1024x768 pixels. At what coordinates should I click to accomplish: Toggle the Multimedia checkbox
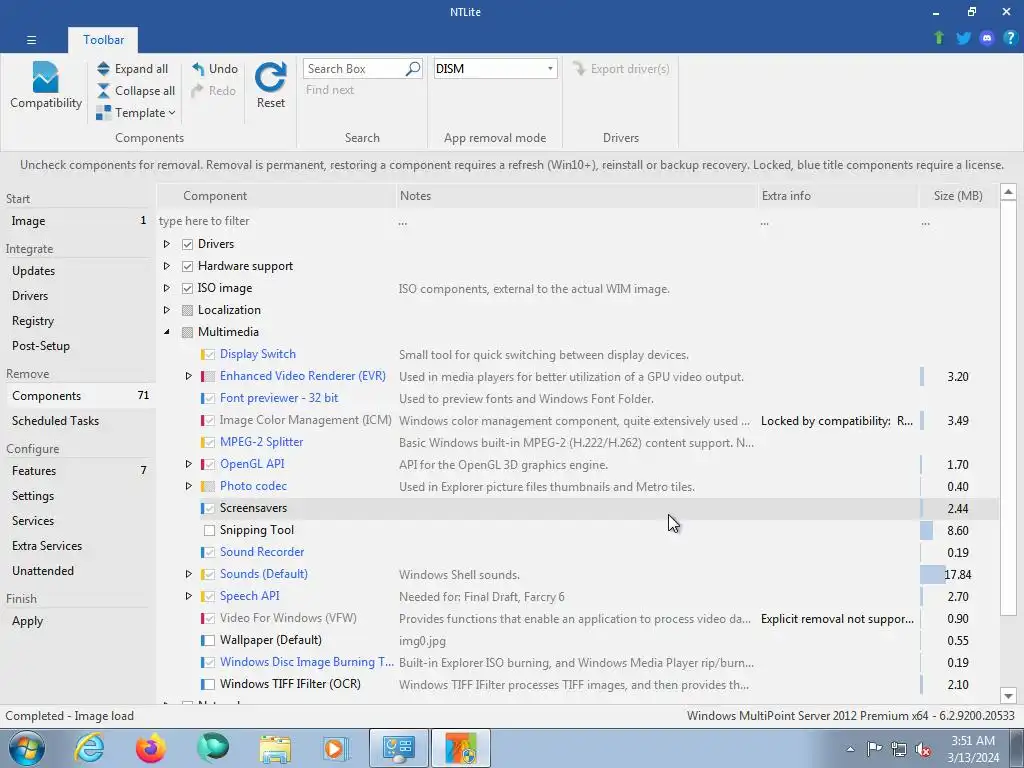(x=187, y=332)
